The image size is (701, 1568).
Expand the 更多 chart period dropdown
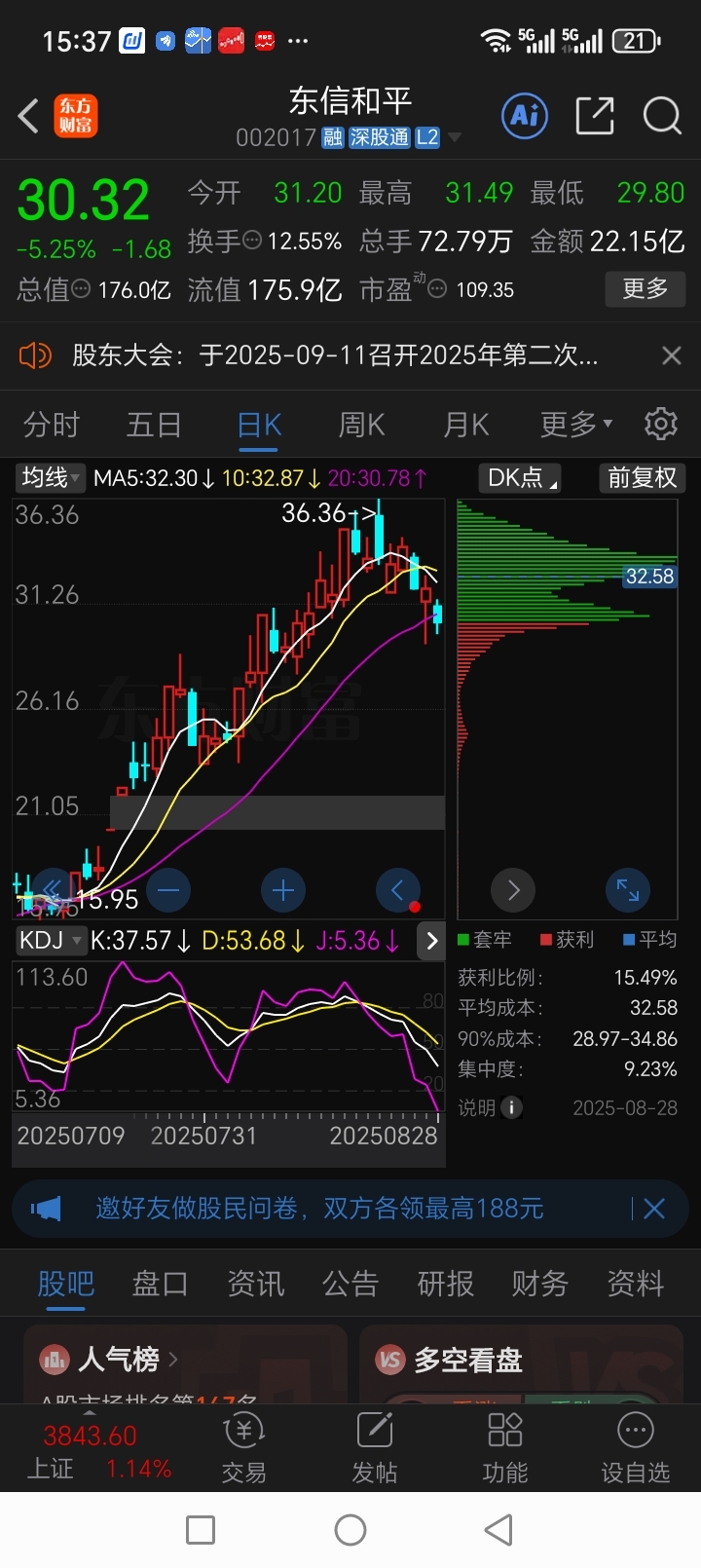coord(576,426)
